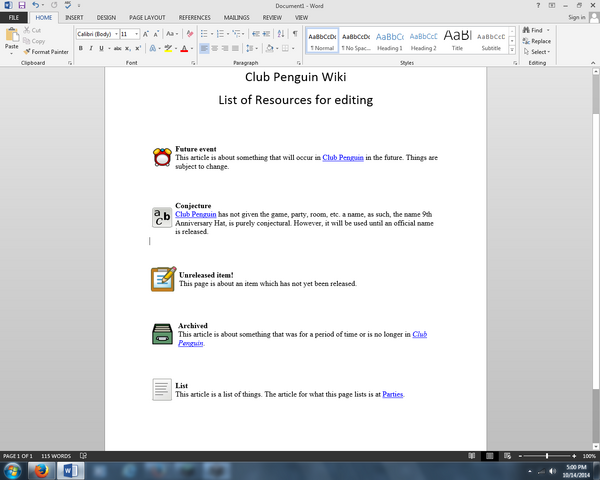Toggle Center paragraph alignment

(x=215, y=48)
